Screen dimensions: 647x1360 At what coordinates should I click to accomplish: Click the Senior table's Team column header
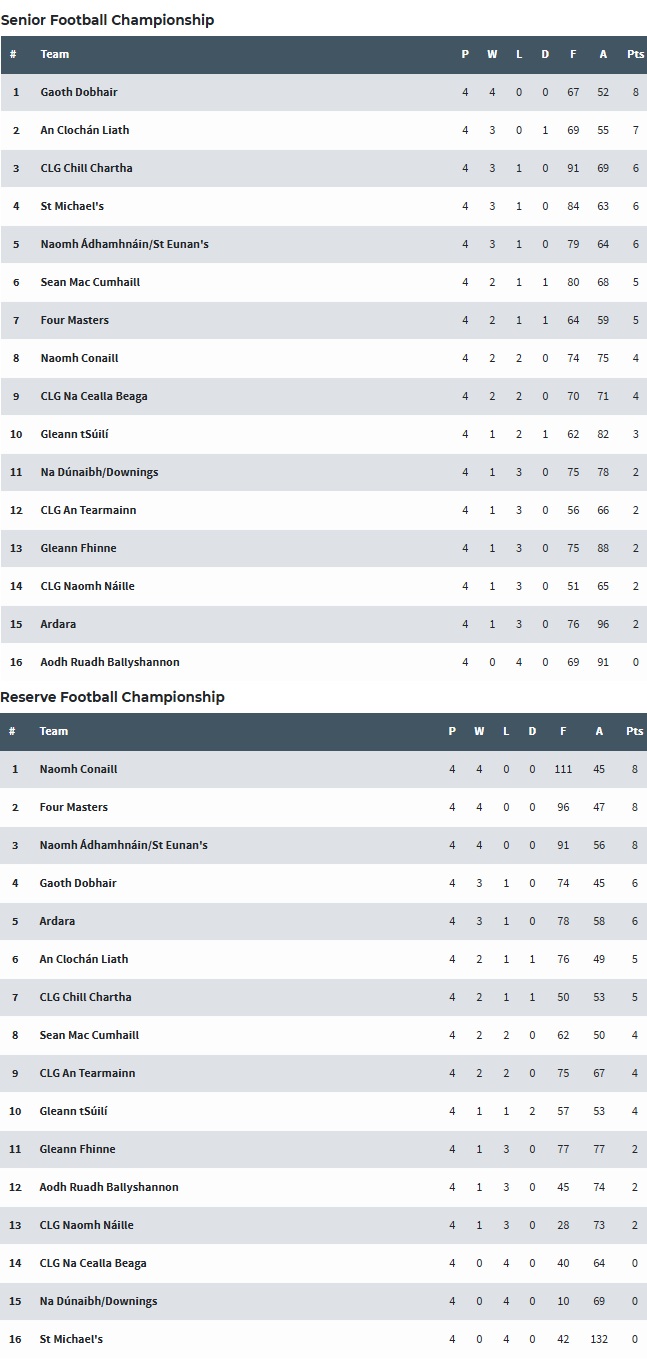click(55, 54)
